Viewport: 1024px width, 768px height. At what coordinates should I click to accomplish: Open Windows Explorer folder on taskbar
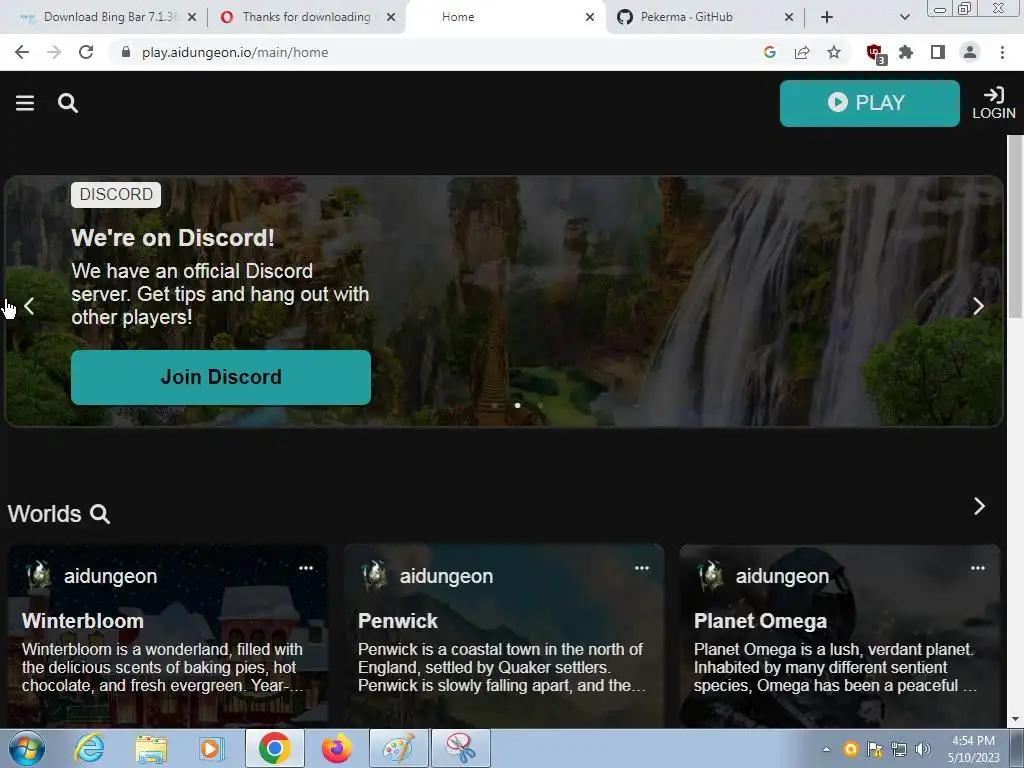click(x=151, y=748)
